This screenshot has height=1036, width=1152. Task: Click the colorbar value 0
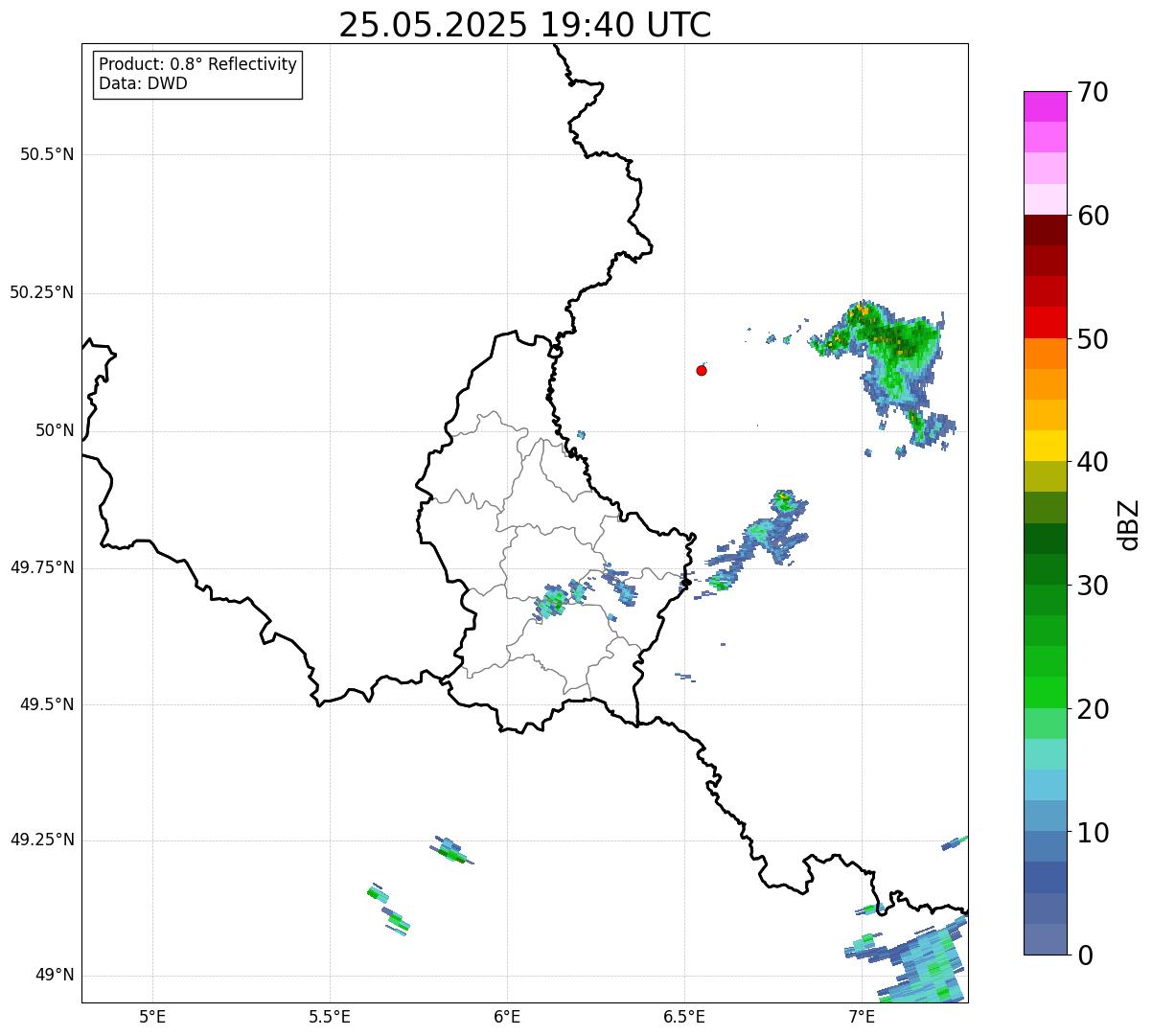[1083, 955]
